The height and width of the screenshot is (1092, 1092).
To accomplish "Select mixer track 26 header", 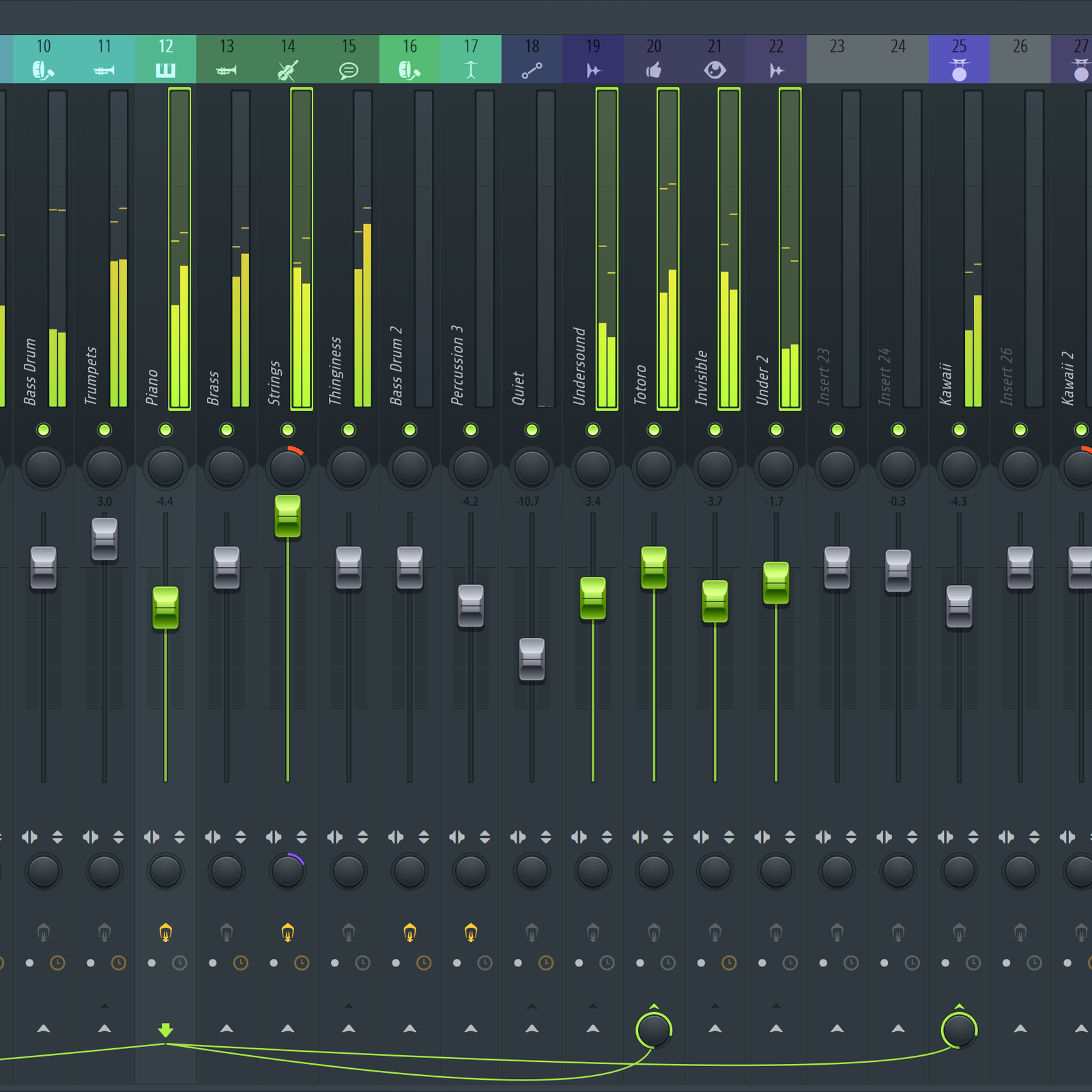I will pyautogui.click(x=1020, y=59).
